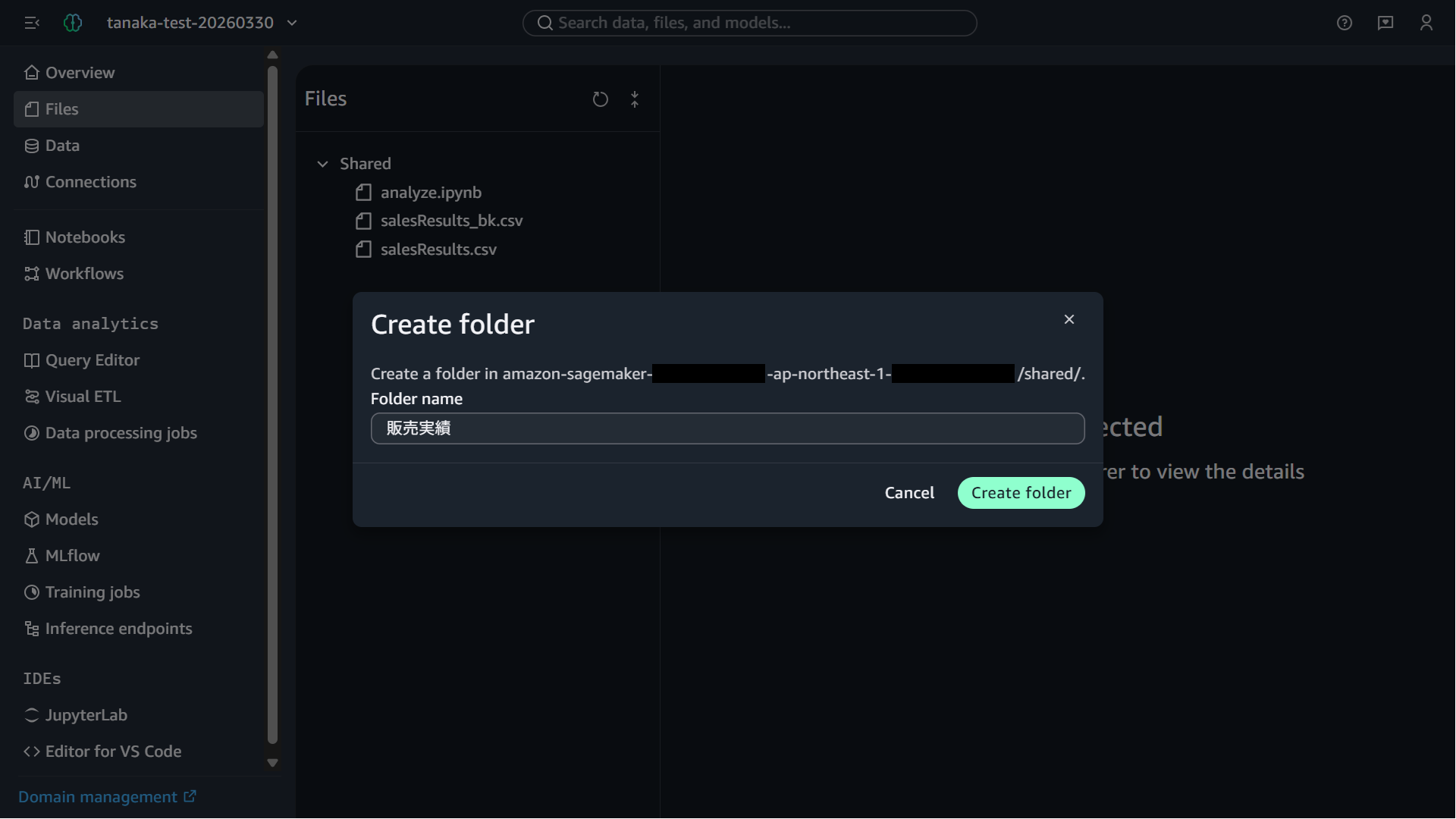This screenshot has height=819, width=1456.
Task: Refresh the Files panel
Action: 600,99
